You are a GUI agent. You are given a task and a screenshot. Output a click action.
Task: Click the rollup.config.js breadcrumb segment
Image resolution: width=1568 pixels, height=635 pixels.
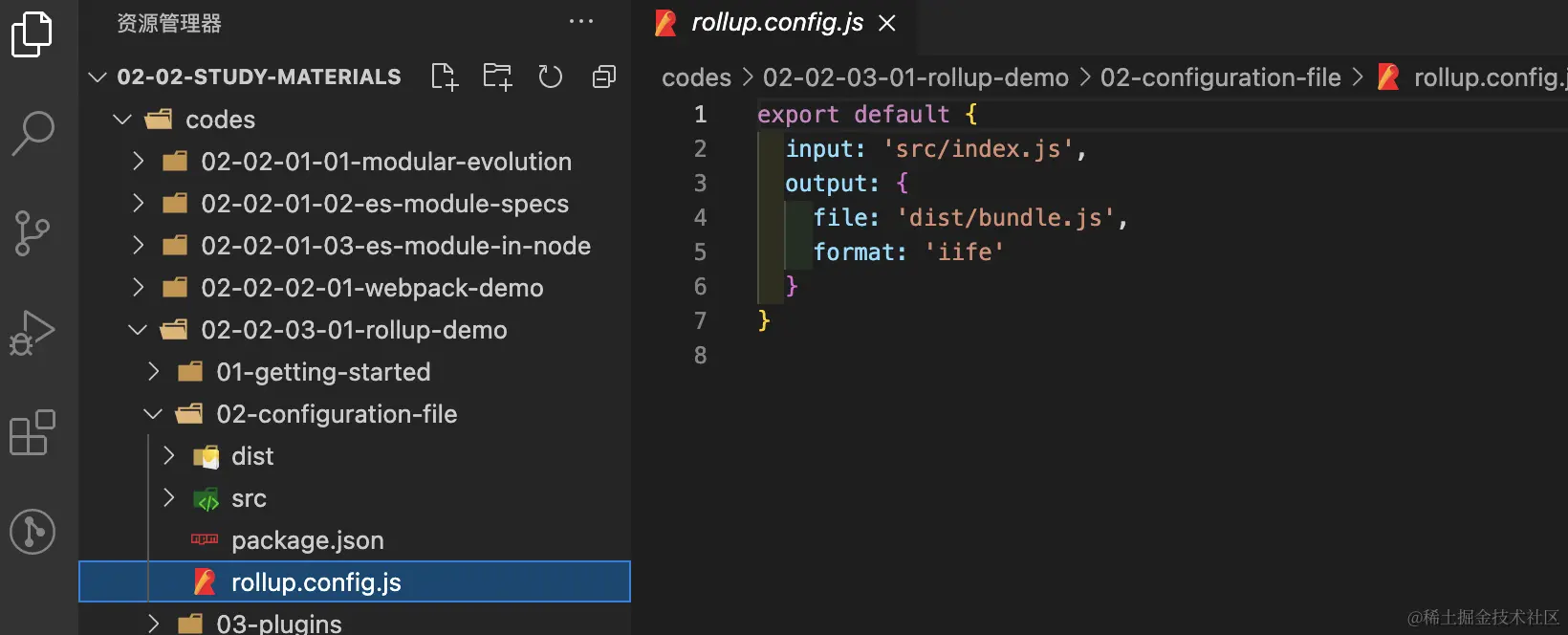pyautogui.click(x=1489, y=77)
